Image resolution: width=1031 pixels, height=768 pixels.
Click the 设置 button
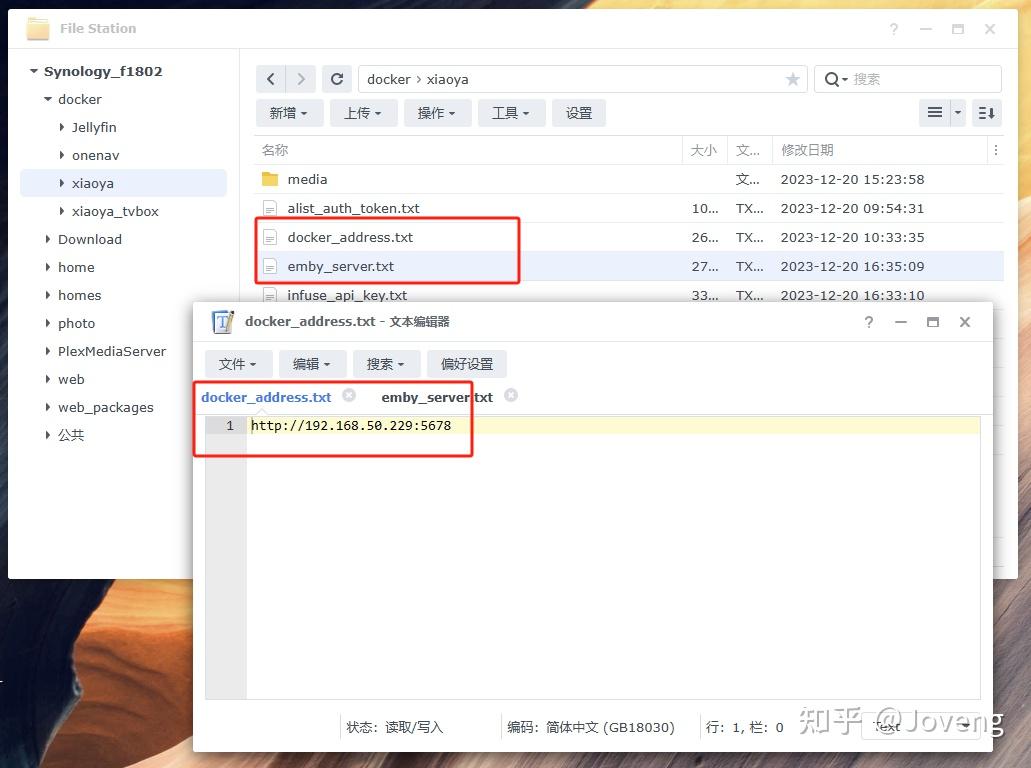(x=579, y=113)
